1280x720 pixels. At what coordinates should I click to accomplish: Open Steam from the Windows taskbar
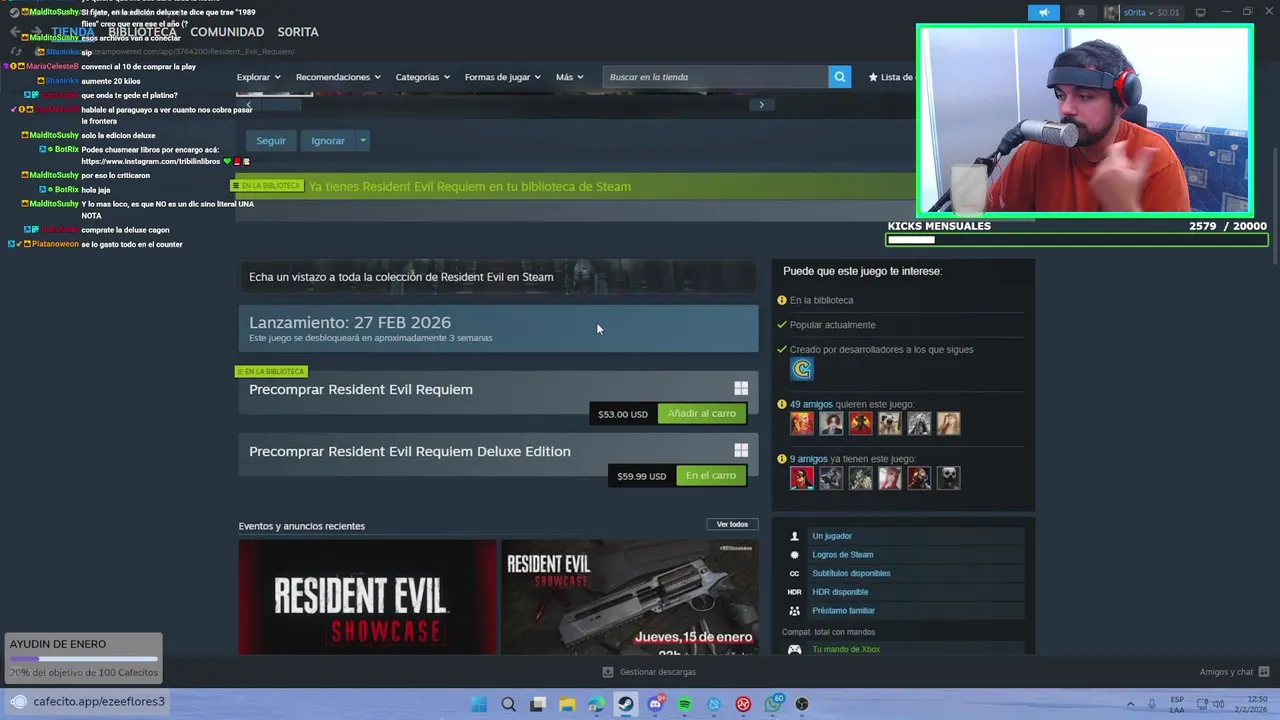pyautogui.click(x=625, y=704)
